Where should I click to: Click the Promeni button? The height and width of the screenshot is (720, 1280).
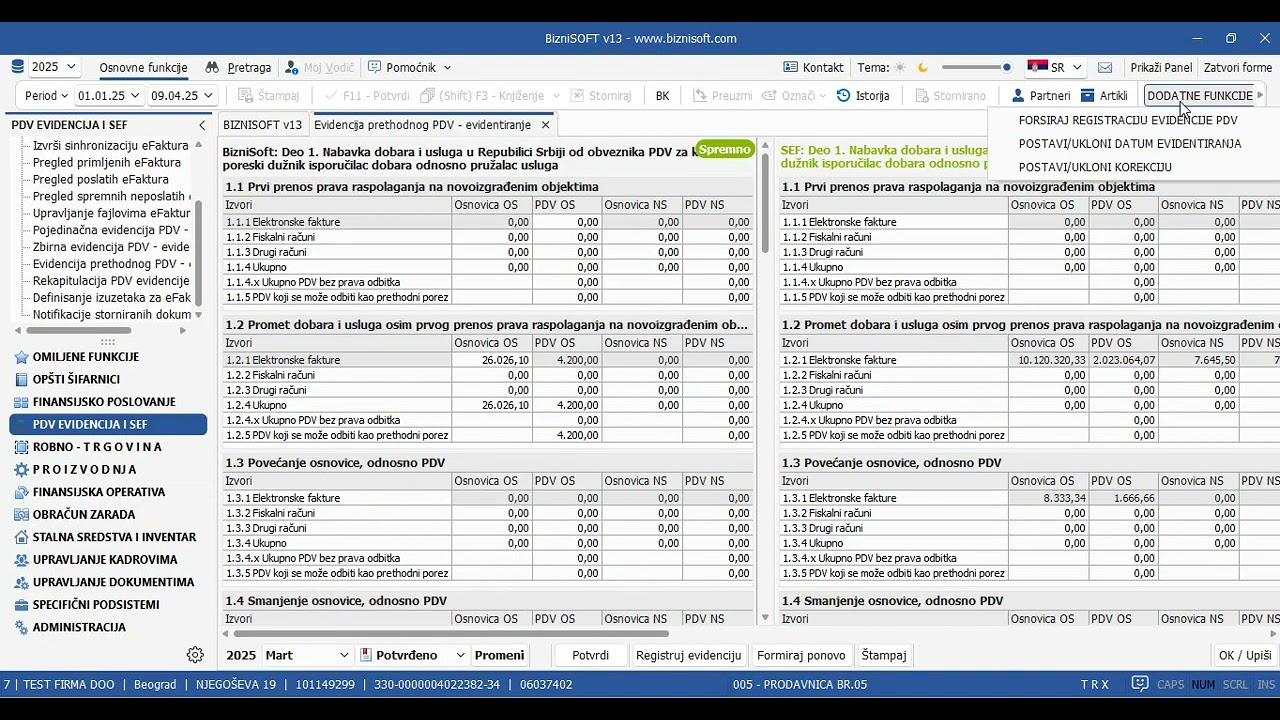[499, 655]
